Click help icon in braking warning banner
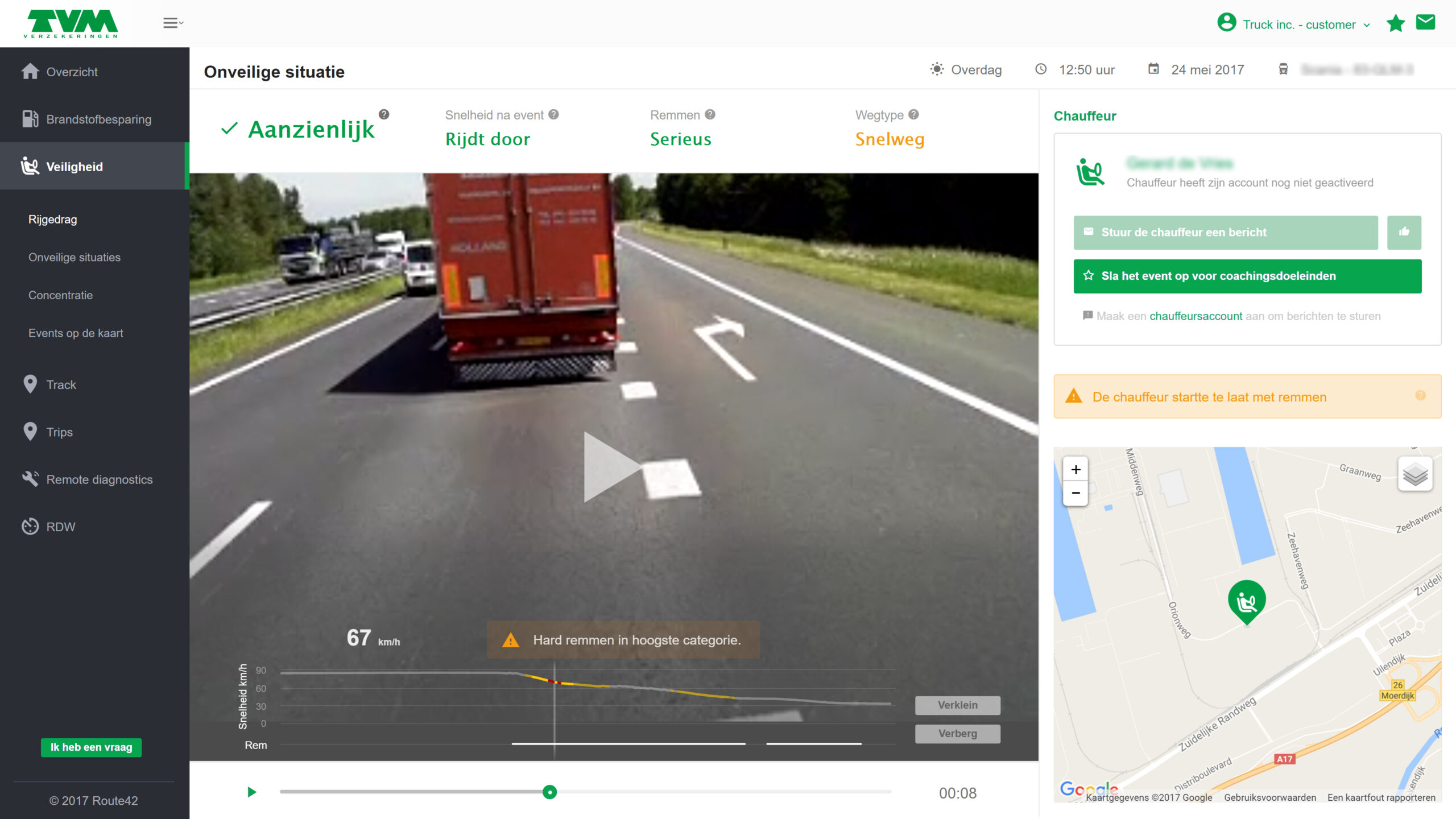Image resolution: width=1456 pixels, height=819 pixels. coord(1420,396)
